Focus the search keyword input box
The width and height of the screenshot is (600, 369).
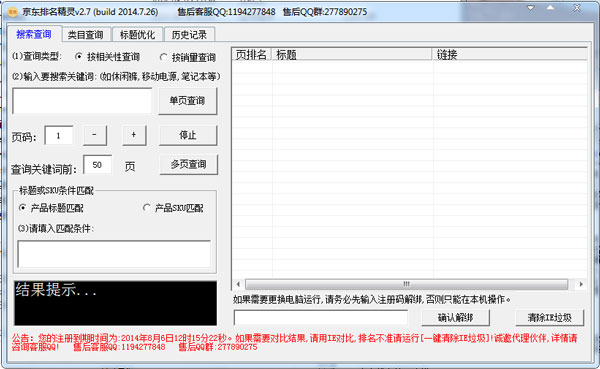click(82, 101)
